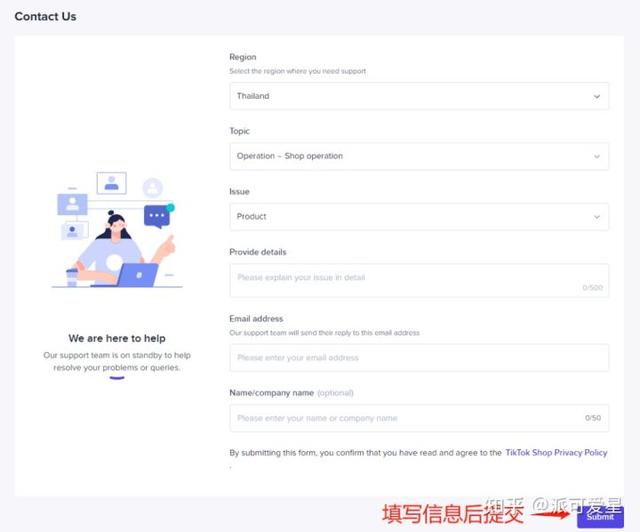Click the Contact Us page heading

coord(45,16)
